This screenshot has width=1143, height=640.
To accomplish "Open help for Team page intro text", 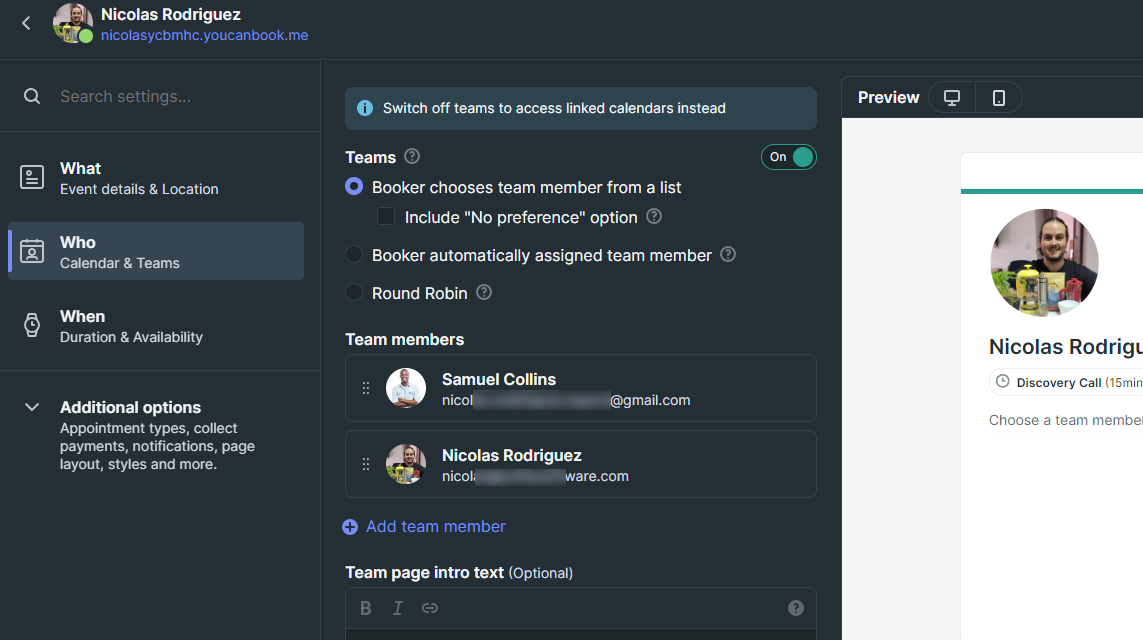I will click(796, 608).
